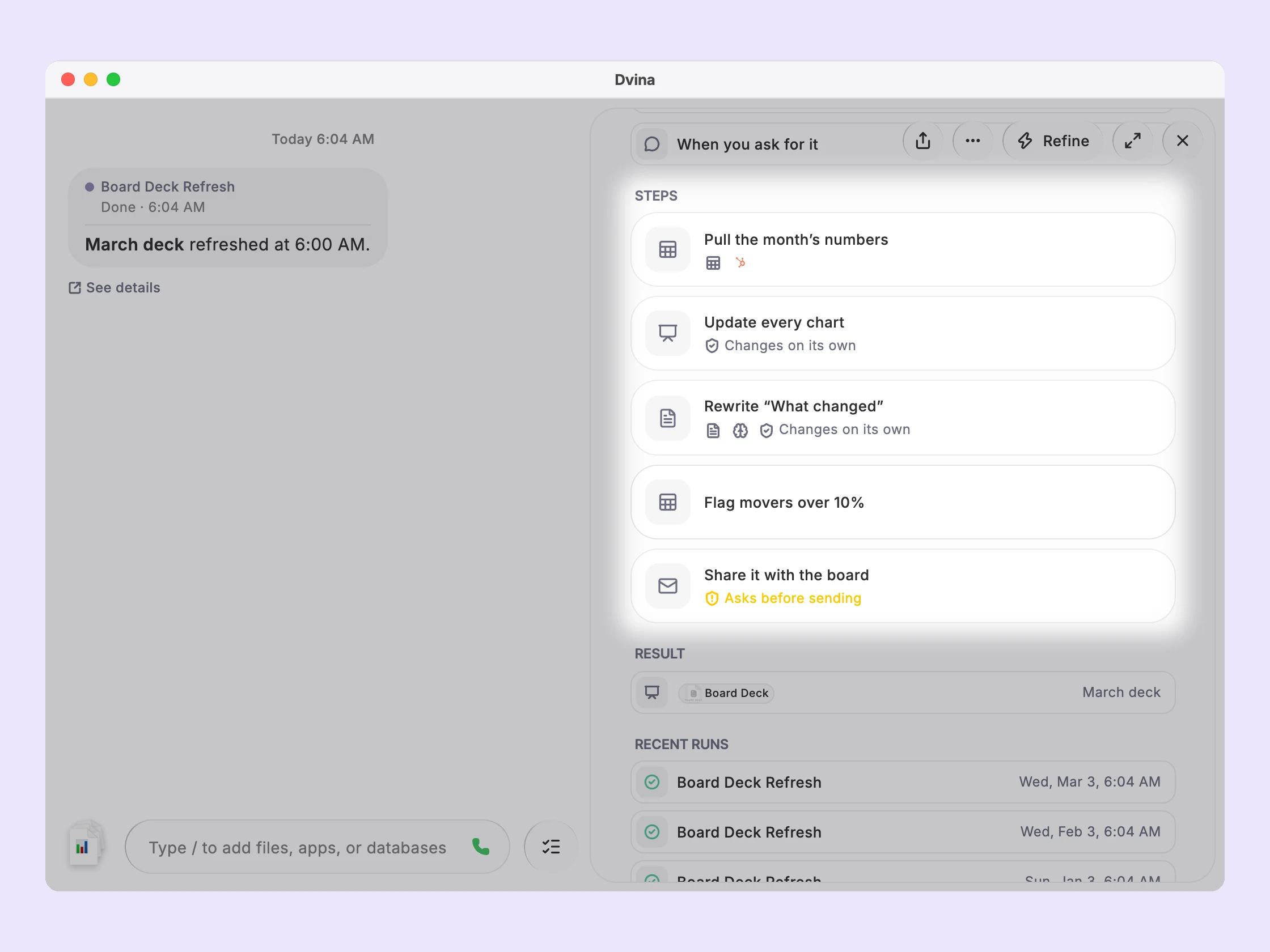Focus the message input field
This screenshot has width=1270, height=952.
tap(317, 847)
